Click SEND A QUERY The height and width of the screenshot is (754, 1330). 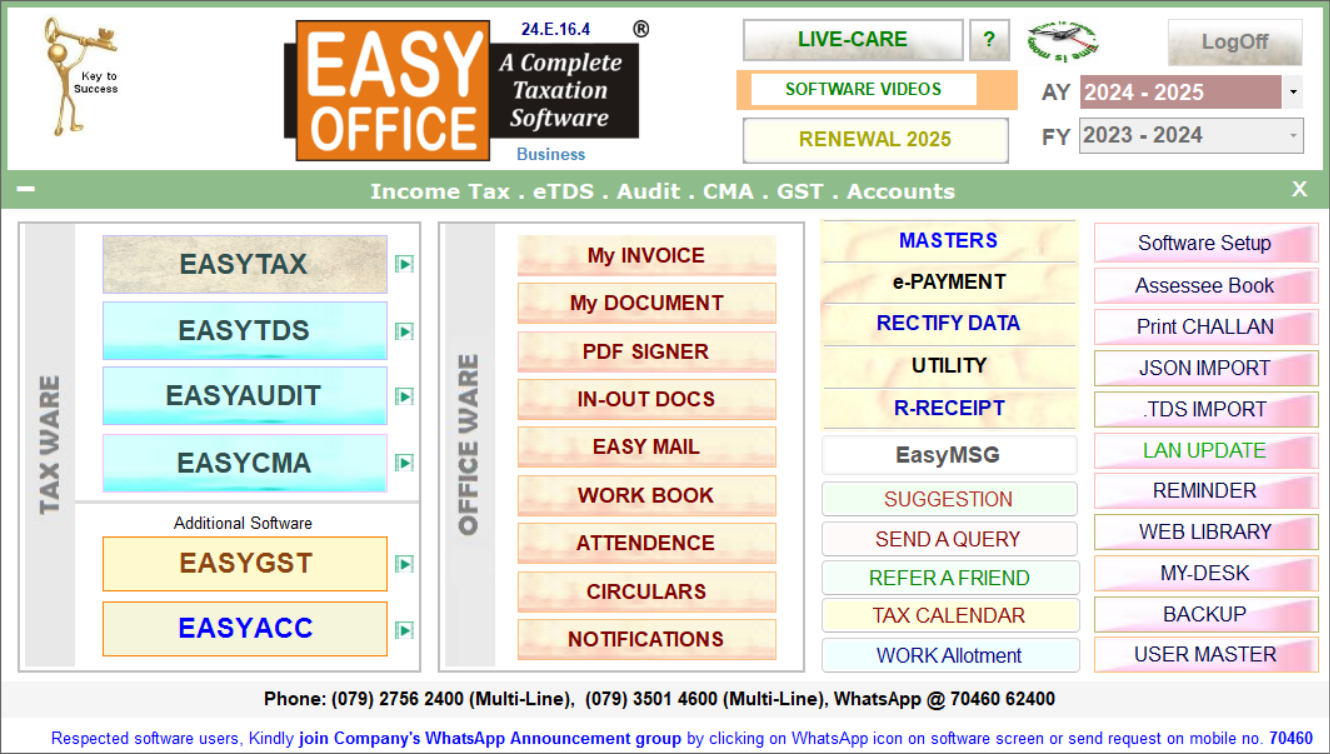click(949, 539)
